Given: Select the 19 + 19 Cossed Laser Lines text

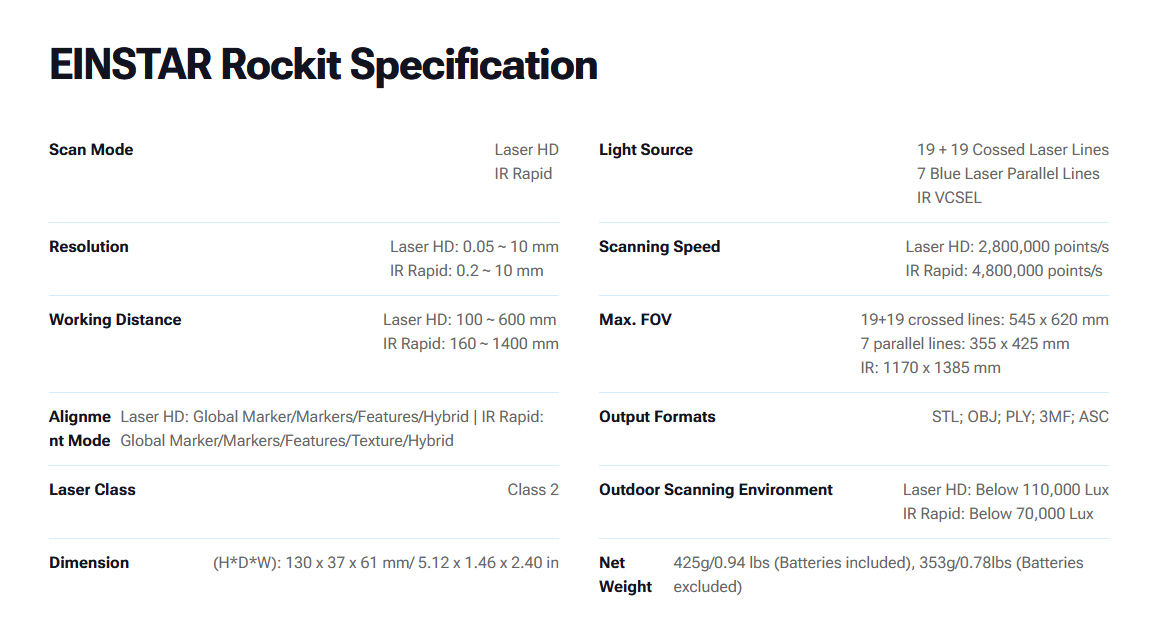Looking at the screenshot, I should (1012, 150).
